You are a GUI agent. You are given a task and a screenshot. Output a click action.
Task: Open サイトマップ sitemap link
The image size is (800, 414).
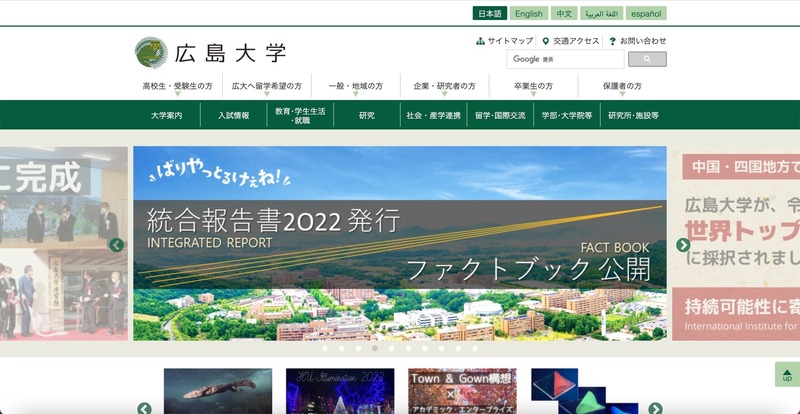[505, 41]
